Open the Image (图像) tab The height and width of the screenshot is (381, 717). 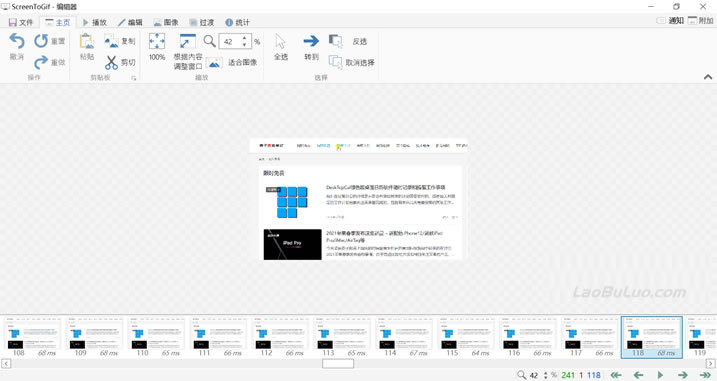tap(166, 22)
